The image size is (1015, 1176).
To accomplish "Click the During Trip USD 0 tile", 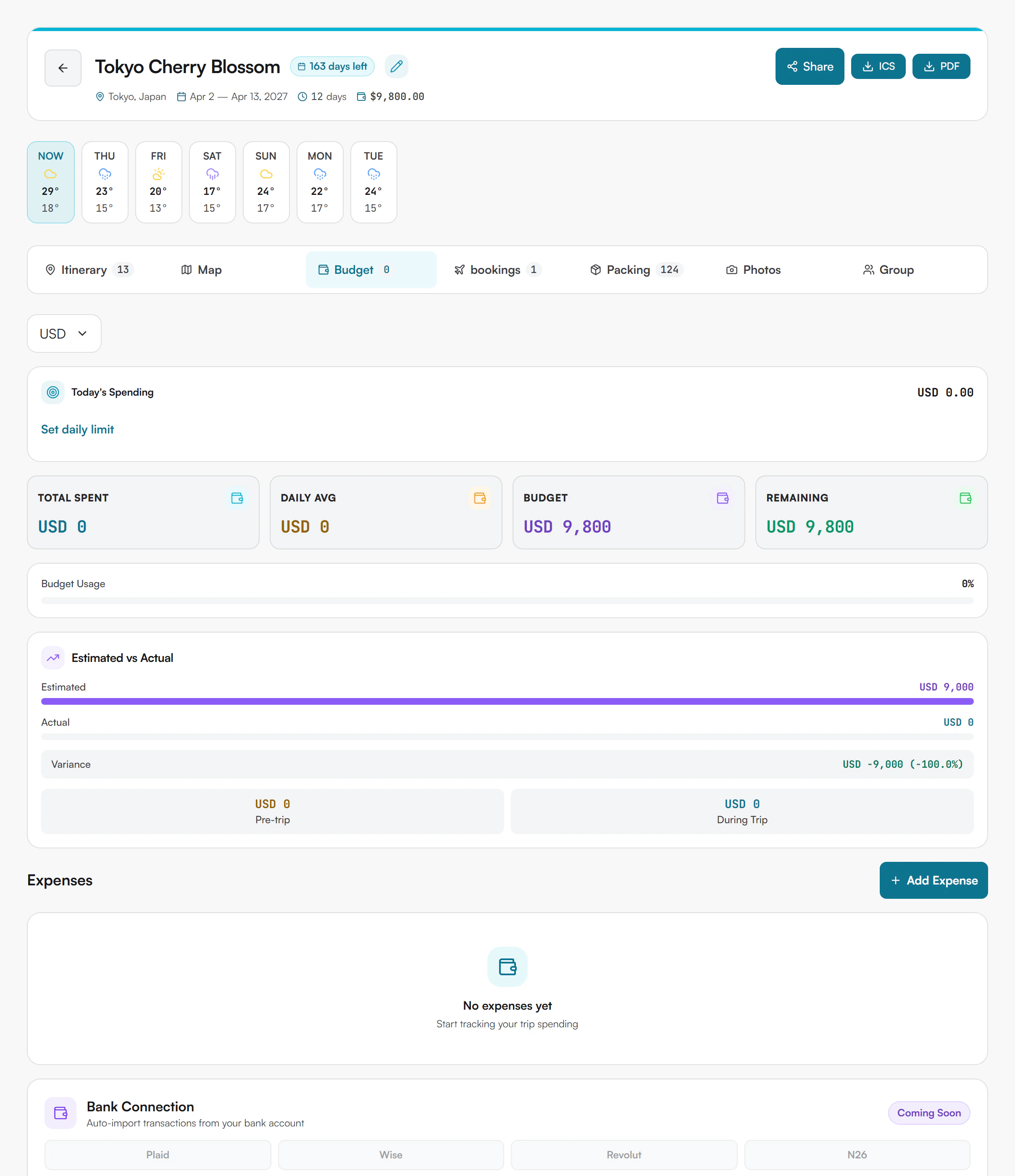I will click(x=742, y=811).
